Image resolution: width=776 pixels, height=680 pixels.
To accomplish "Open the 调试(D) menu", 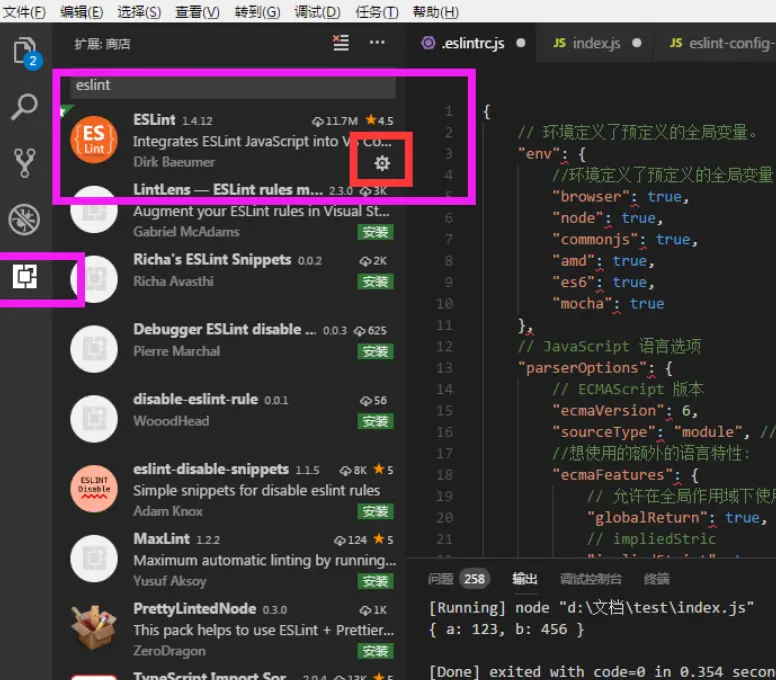I will click(317, 11).
